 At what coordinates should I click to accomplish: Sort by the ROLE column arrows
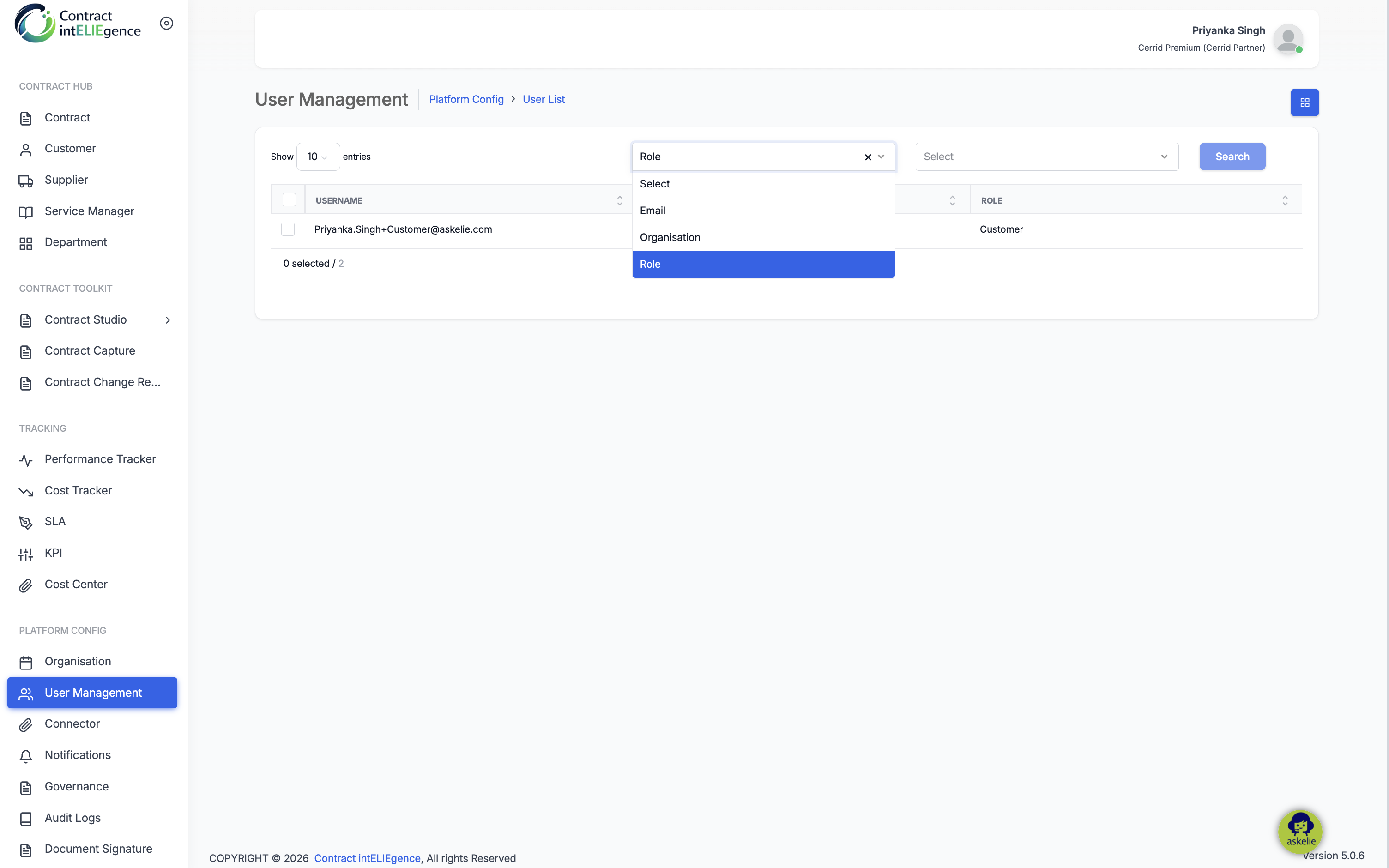(x=1285, y=200)
